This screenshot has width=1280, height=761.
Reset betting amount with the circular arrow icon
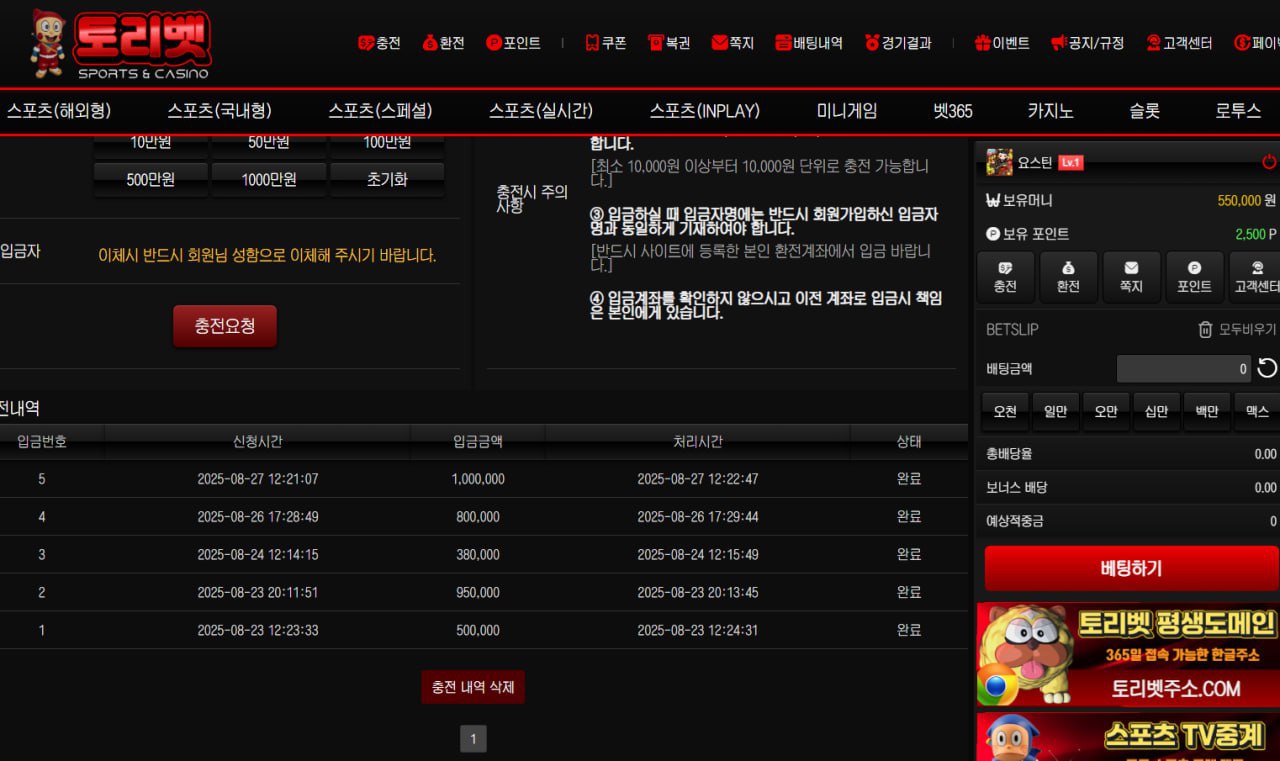coord(1267,369)
